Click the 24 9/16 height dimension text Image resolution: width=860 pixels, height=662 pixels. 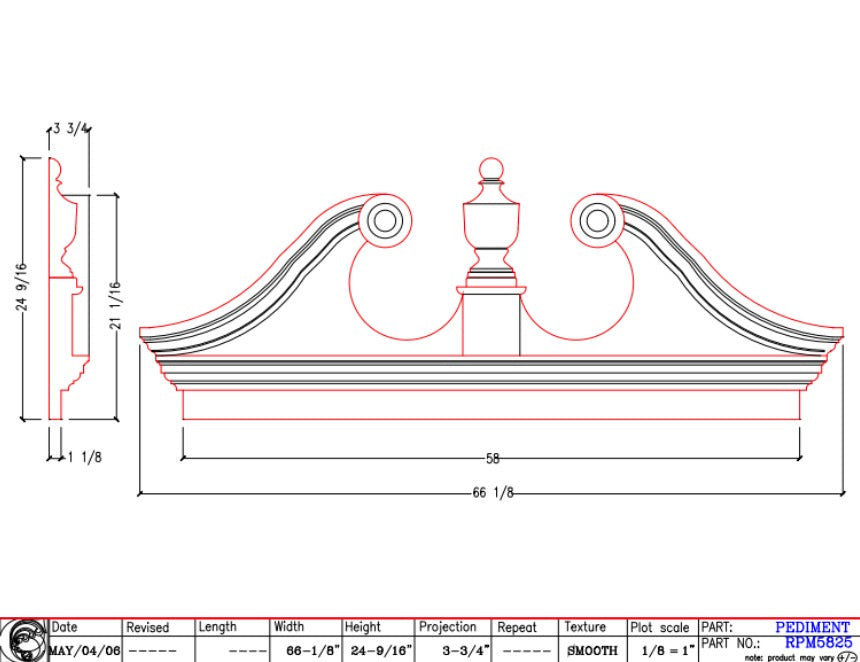click(22, 288)
